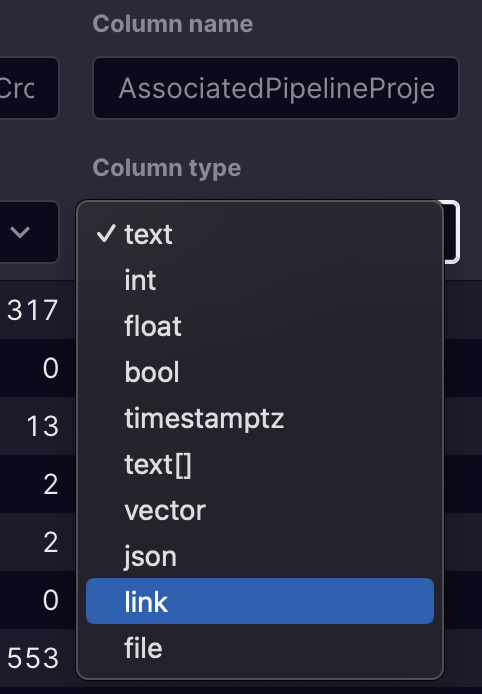Select the cell showing 553
Image resolution: width=482 pixels, height=694 pixels.
(33, 658)
